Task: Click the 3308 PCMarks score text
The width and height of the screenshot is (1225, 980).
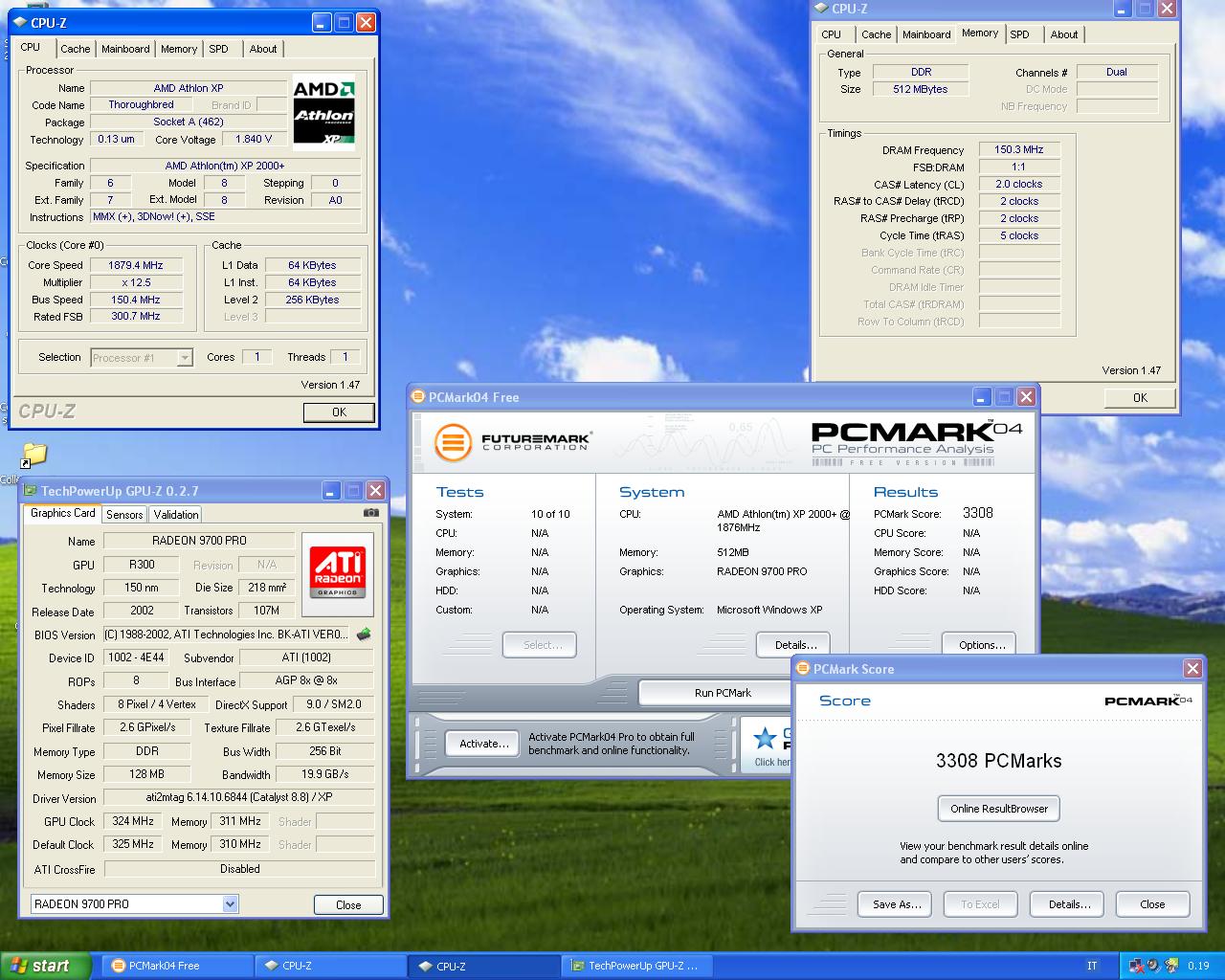Action: pyautogui.click(x=998, y=761)
